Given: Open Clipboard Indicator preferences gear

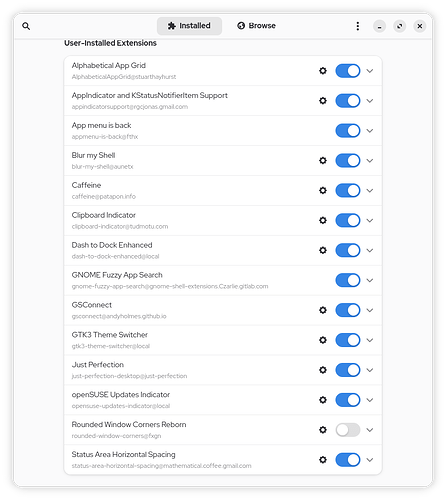Looking at the screenshot, I should pos(323,220).
